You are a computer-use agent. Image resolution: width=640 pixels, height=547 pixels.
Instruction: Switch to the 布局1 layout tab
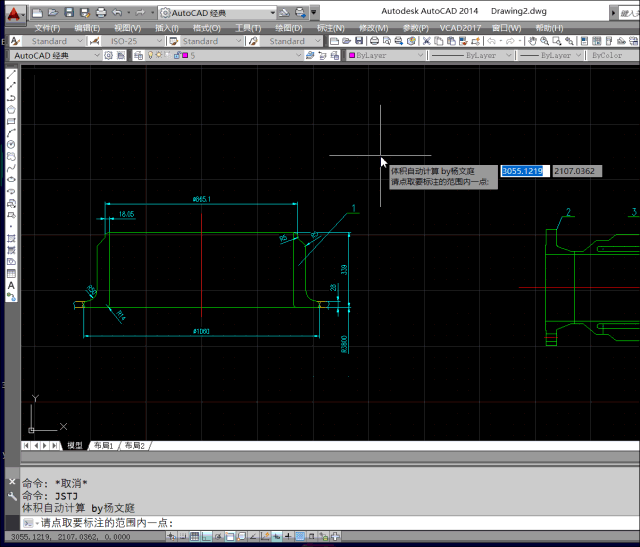(103, 445)
